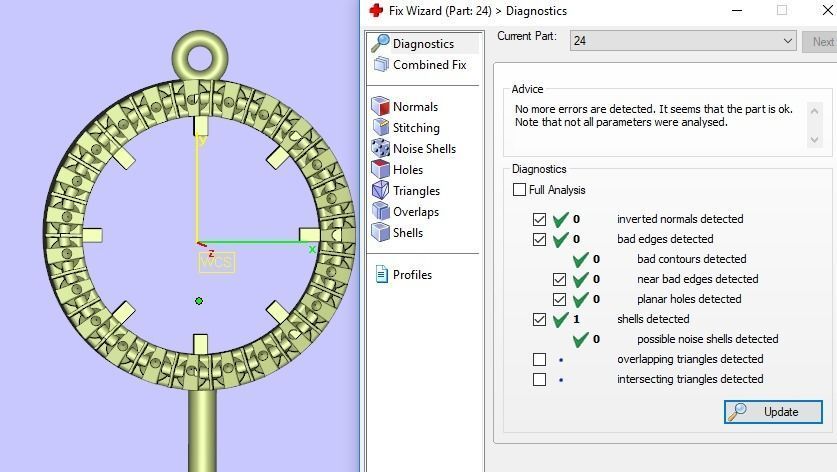Click the green dot marker in the viewport
The image size is (837, 472).
point(199,301)
